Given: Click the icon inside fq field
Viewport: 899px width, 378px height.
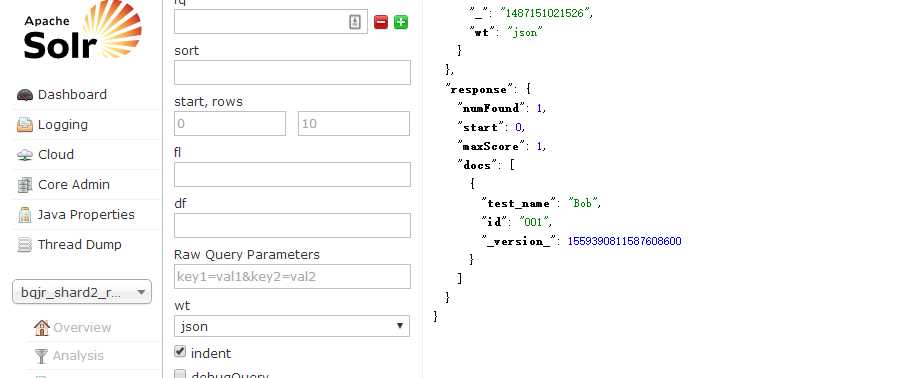Looking at the screenshot, I should click(355, 22).
